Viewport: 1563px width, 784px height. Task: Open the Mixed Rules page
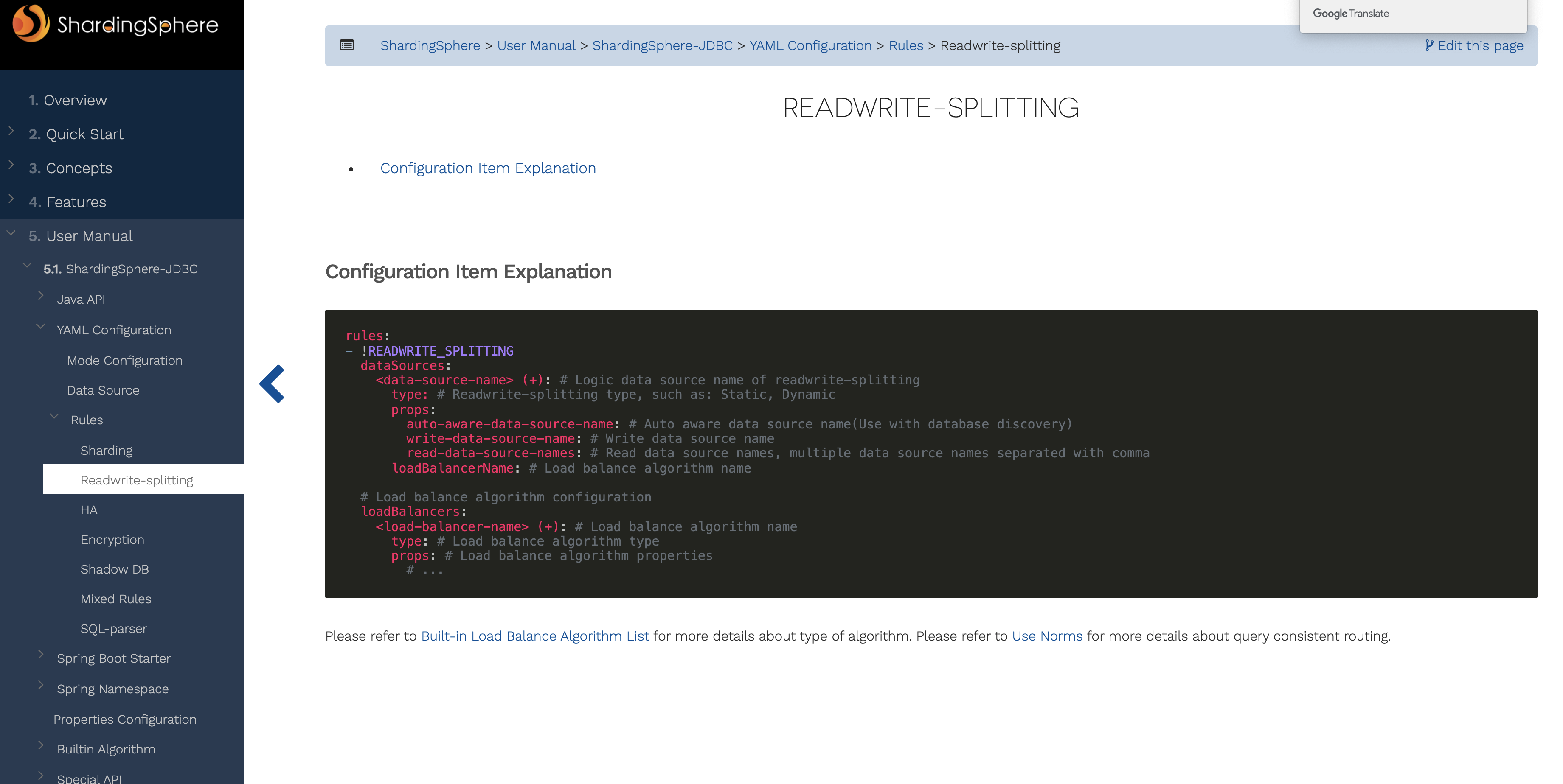tap(116, 599)
